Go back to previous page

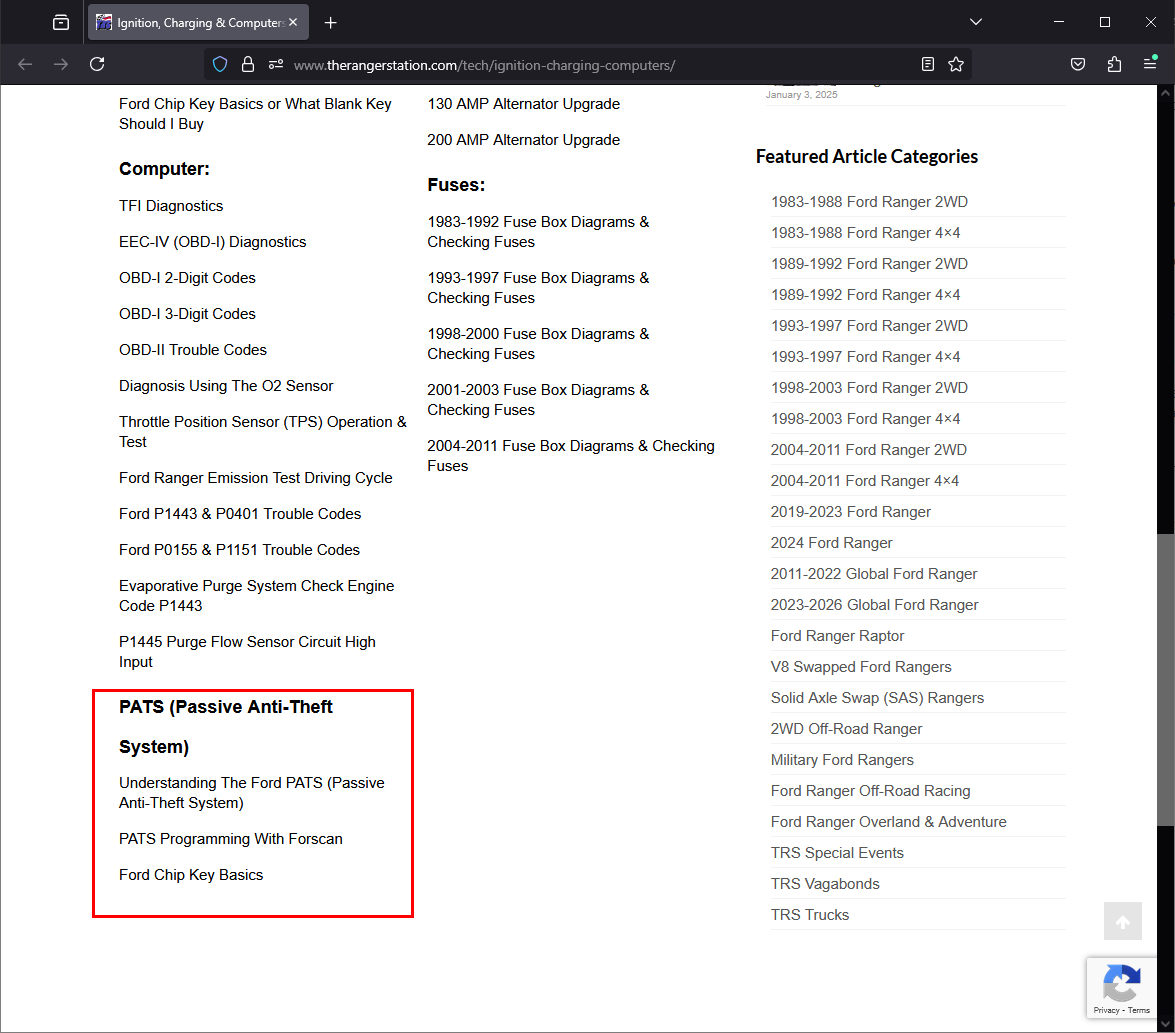25,64
